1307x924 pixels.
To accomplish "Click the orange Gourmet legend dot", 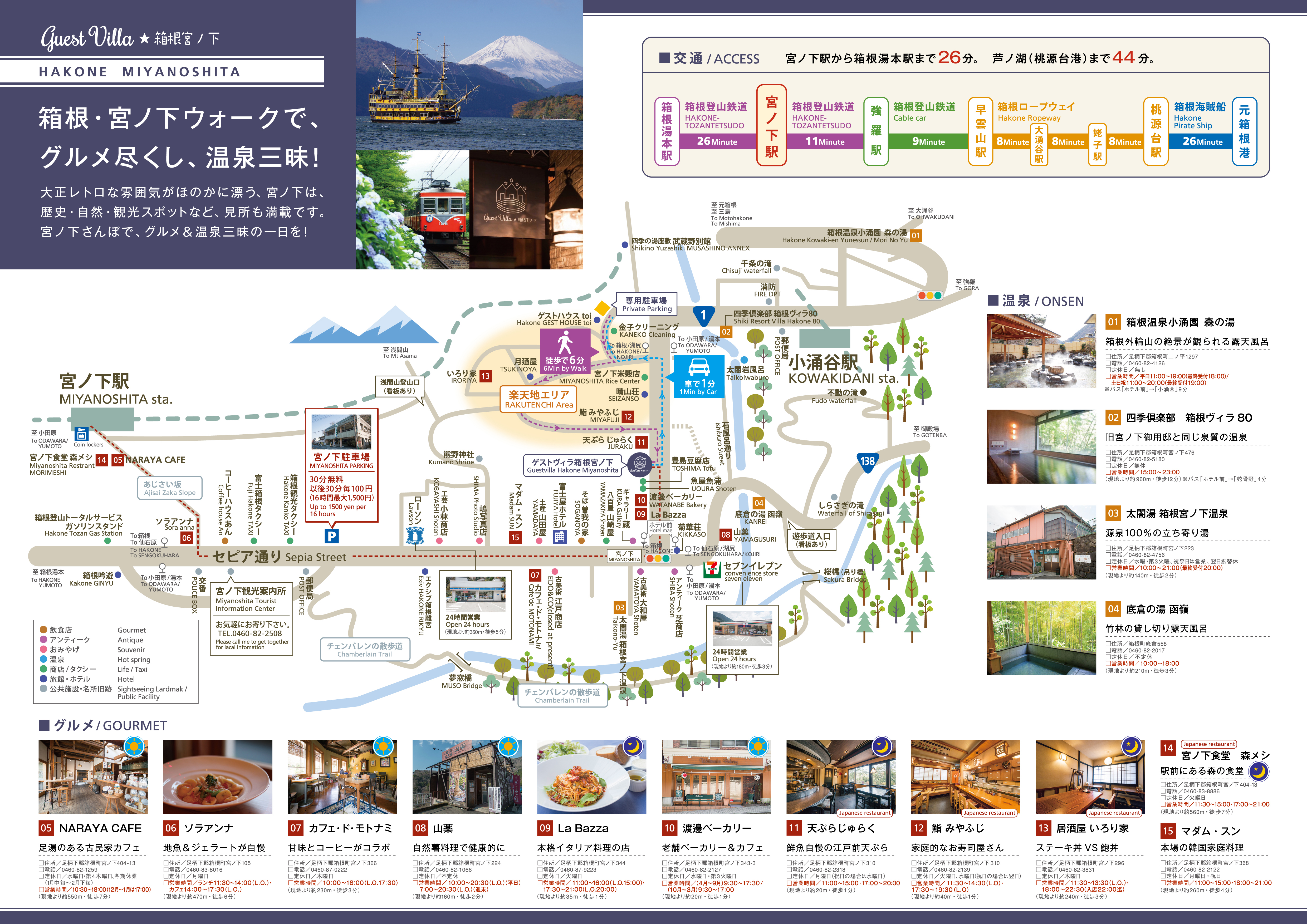I will pos(43,630).
